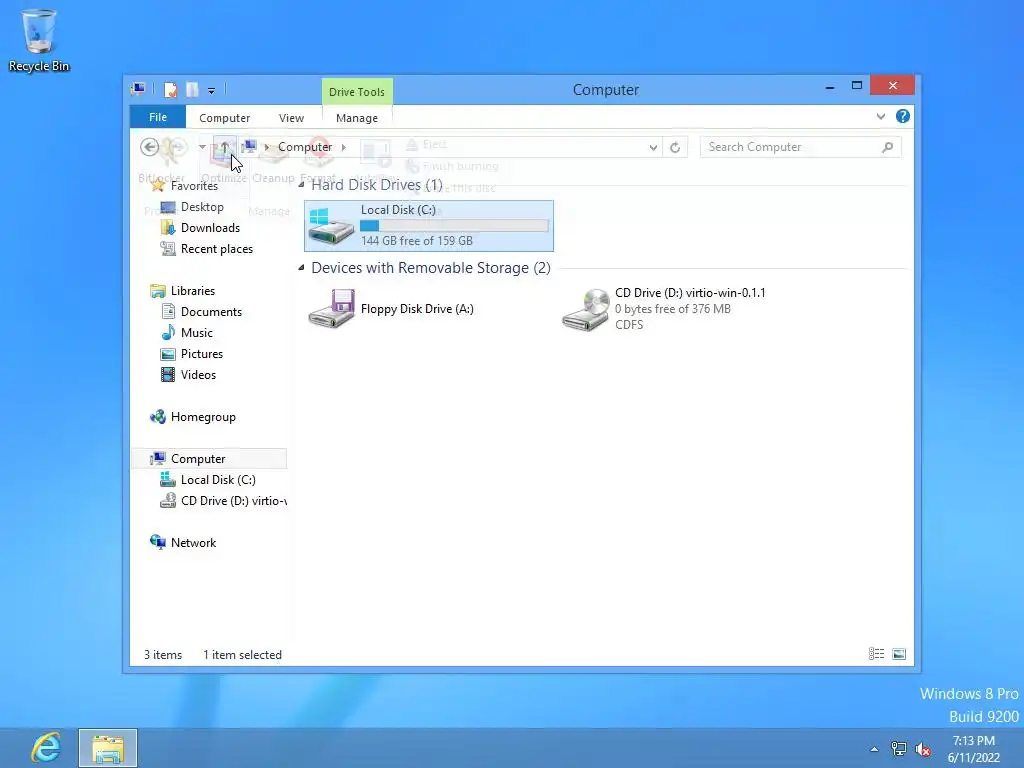Screen dimensions: 1024x768
Task: Open the File ribbon tab
Action: pos(157,117)
